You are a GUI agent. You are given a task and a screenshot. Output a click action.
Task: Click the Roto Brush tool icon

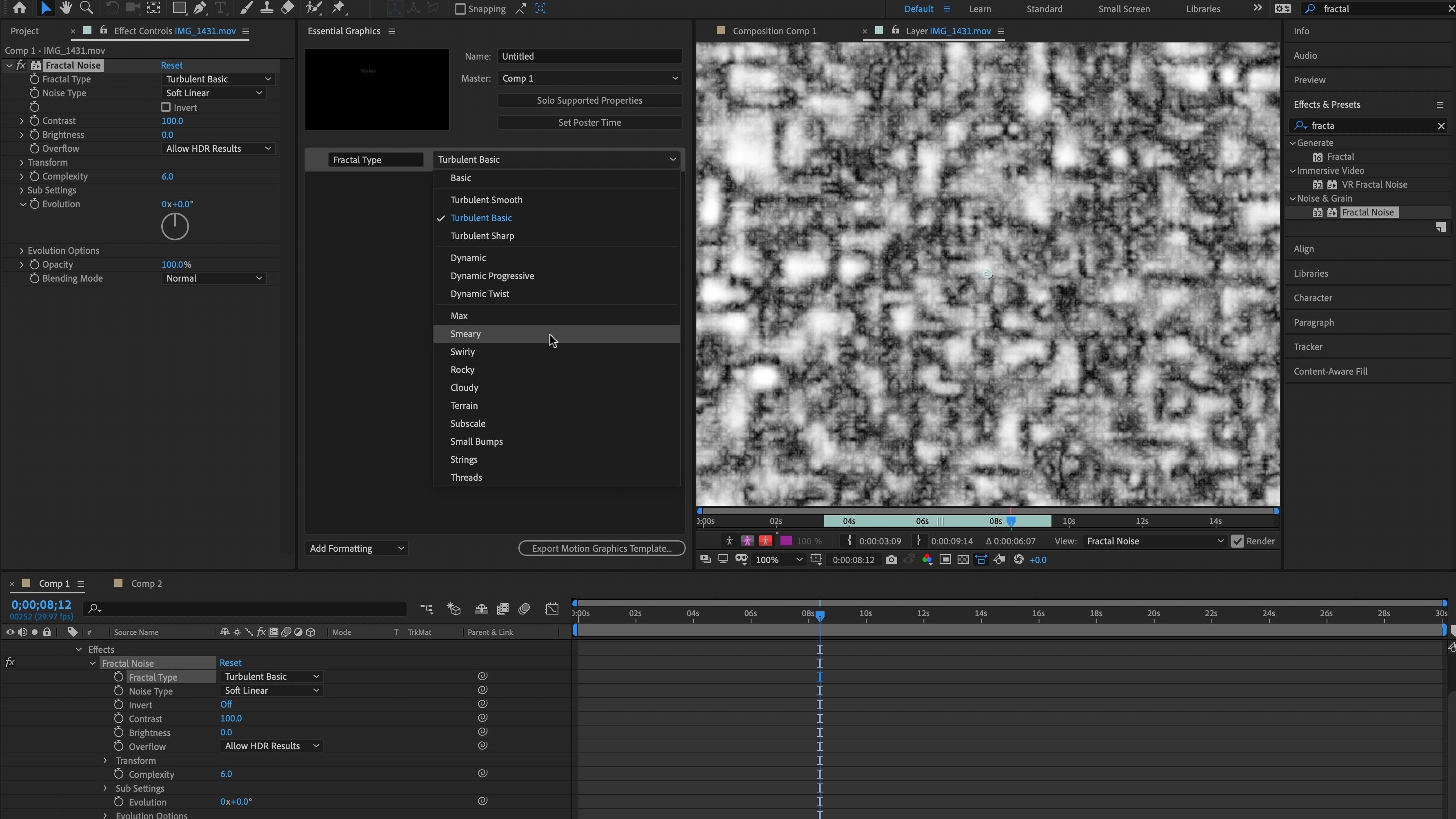(314, 8)
